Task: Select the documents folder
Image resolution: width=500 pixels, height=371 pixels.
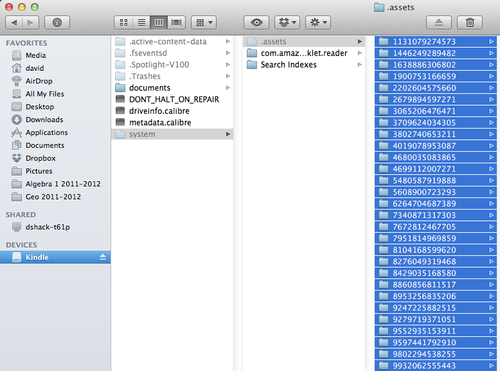Action: click(172, 88)
